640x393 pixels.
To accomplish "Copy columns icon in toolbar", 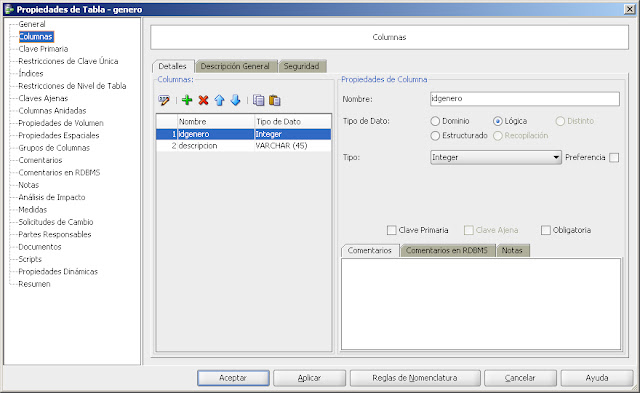I will point(258,100).
